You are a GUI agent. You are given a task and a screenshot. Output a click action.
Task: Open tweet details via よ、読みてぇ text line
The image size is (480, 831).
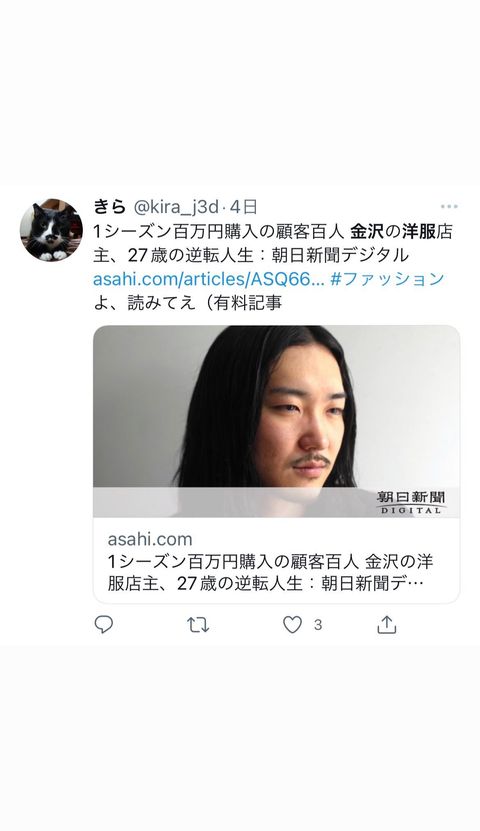point(188,303)
